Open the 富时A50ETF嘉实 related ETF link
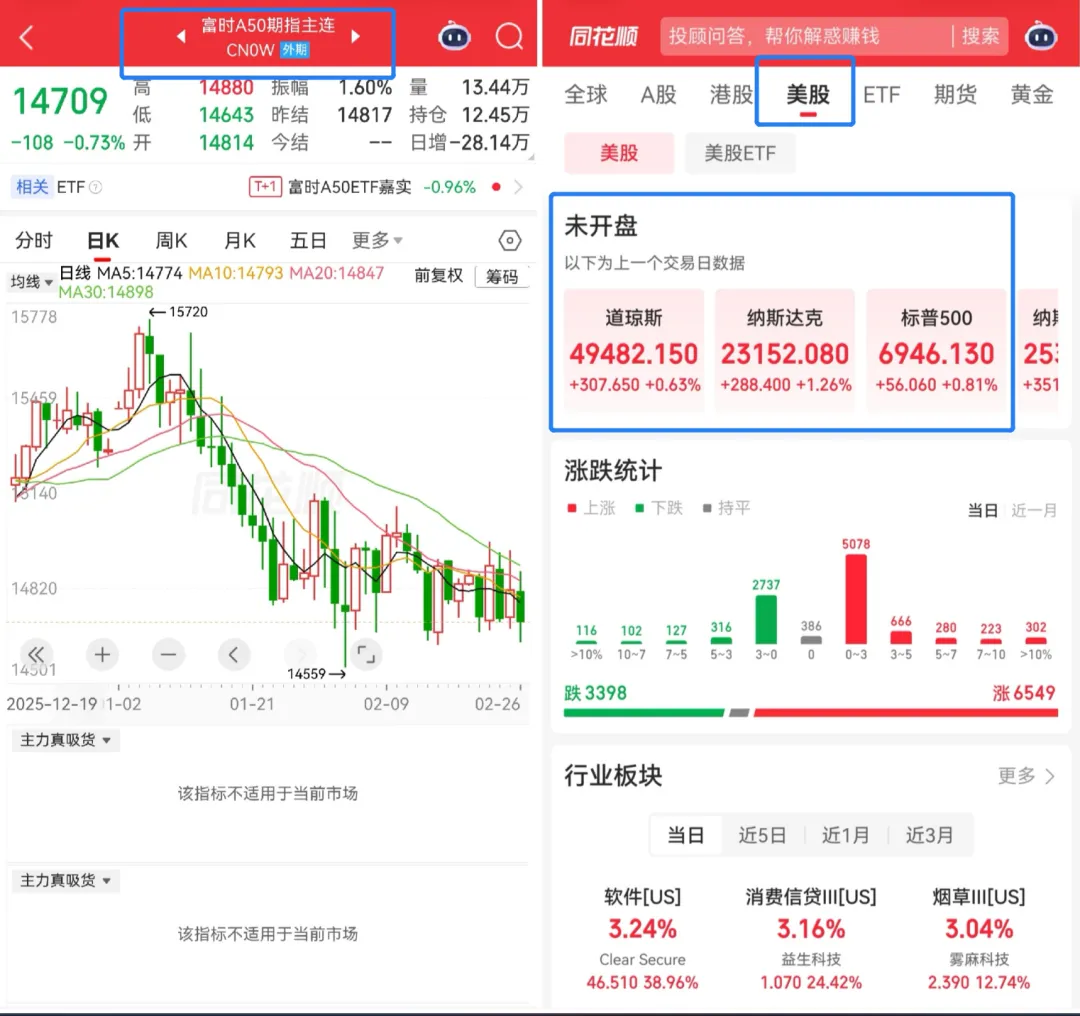Screen dimensions: 1080x1016 tap(350, 187)
